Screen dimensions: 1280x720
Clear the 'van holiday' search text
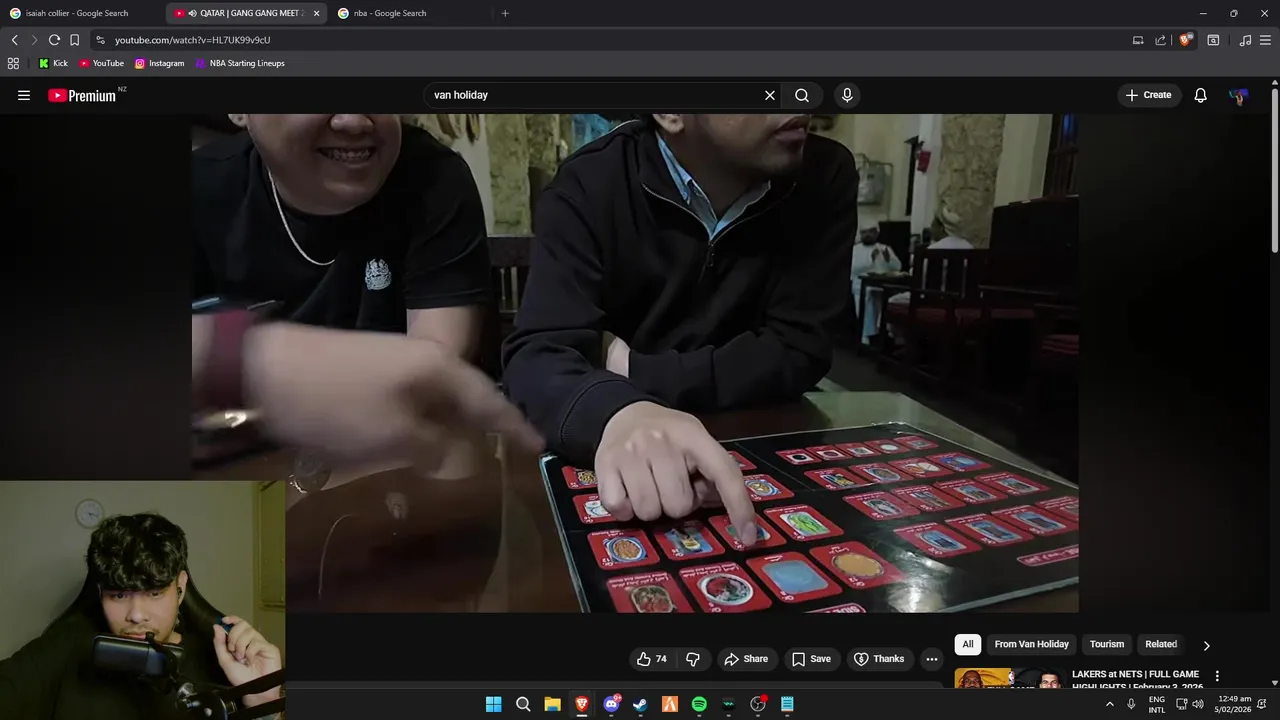tap(770, 95)
